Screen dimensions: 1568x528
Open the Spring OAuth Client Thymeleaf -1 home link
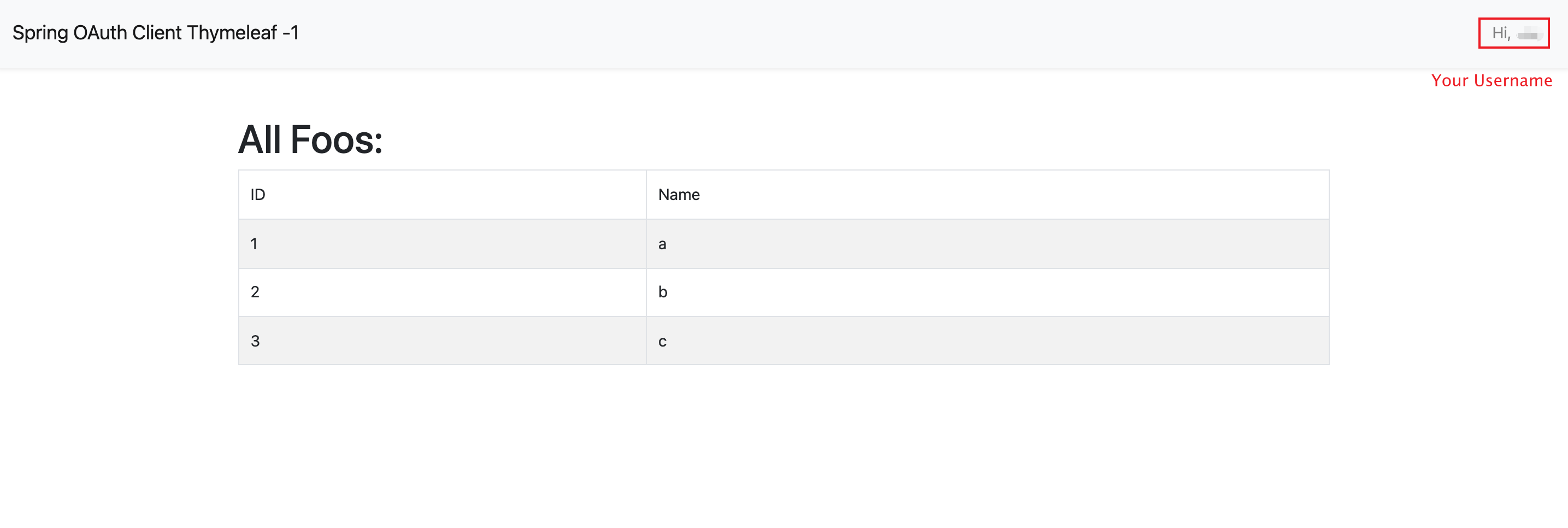coord(155,33)
